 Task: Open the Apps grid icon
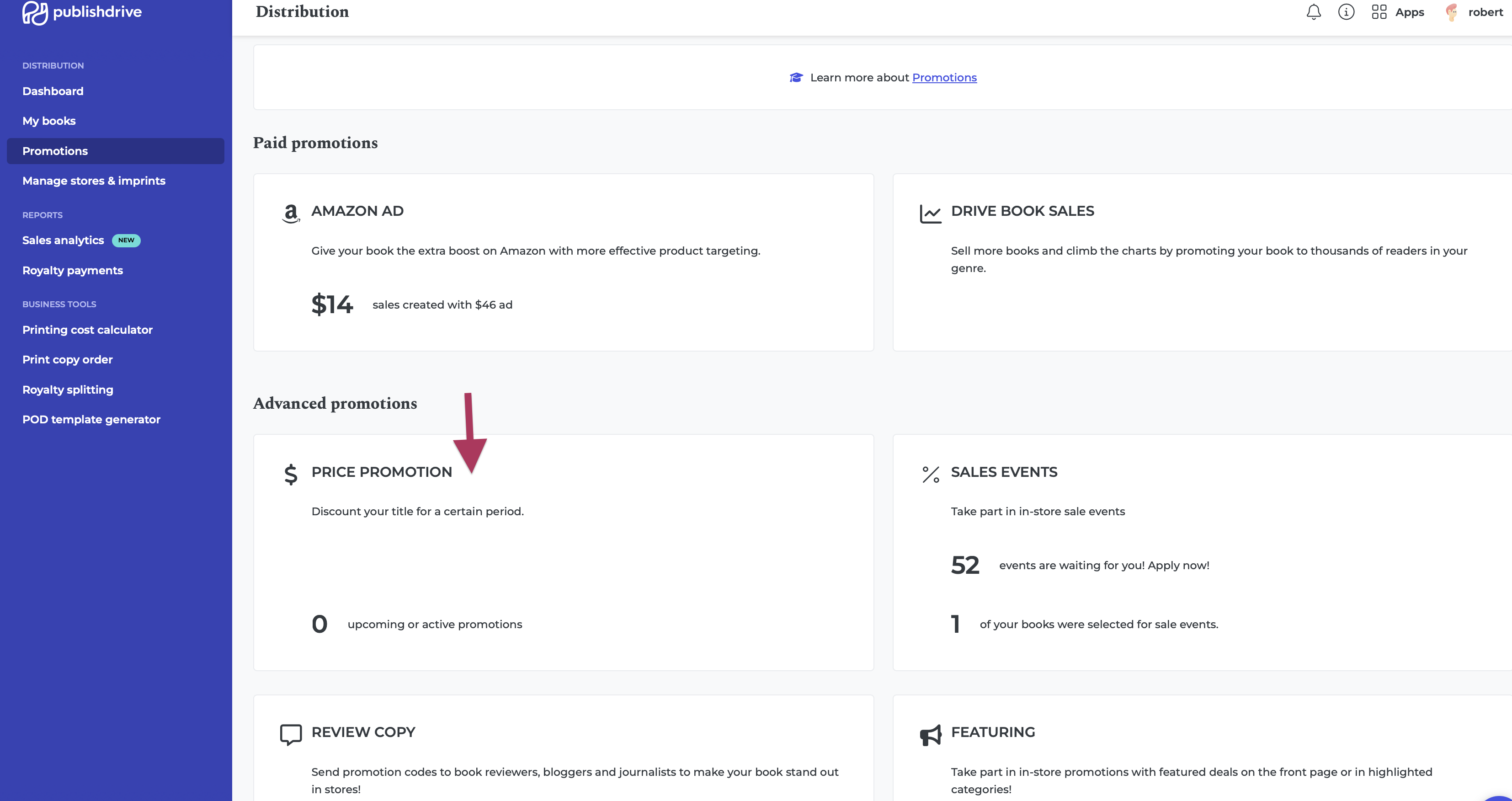click(1379, 12)
